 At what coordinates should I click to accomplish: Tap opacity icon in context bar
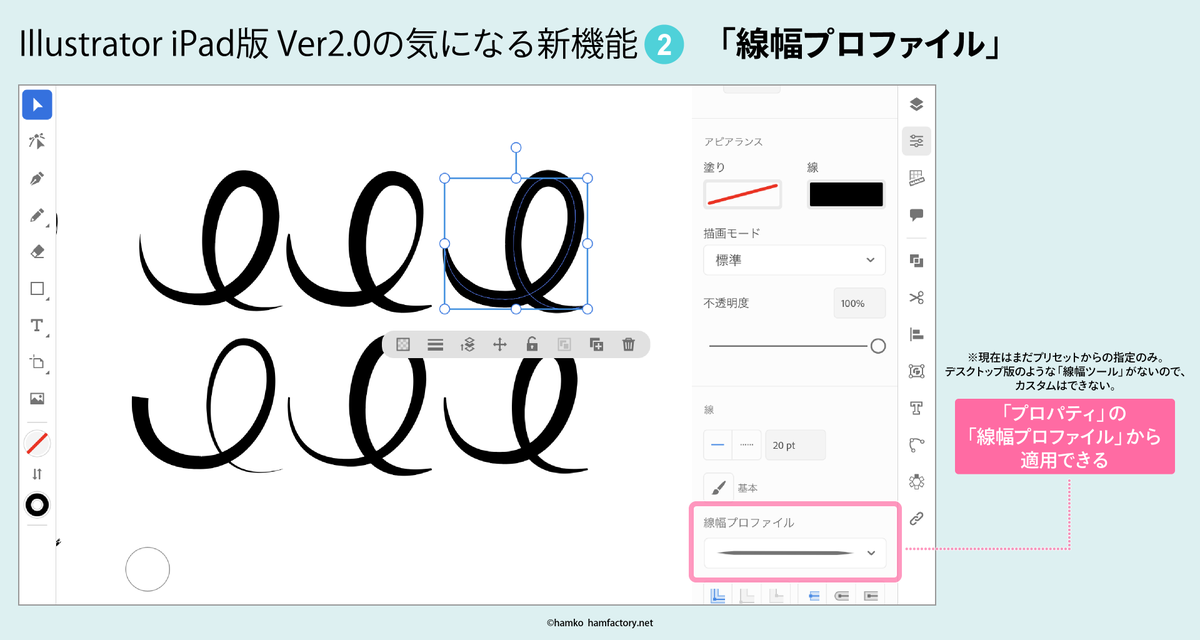click(x=403, y=344)
